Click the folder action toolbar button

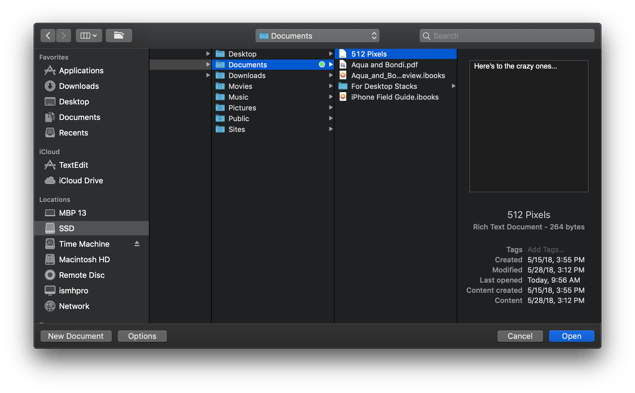pos(119,36)
